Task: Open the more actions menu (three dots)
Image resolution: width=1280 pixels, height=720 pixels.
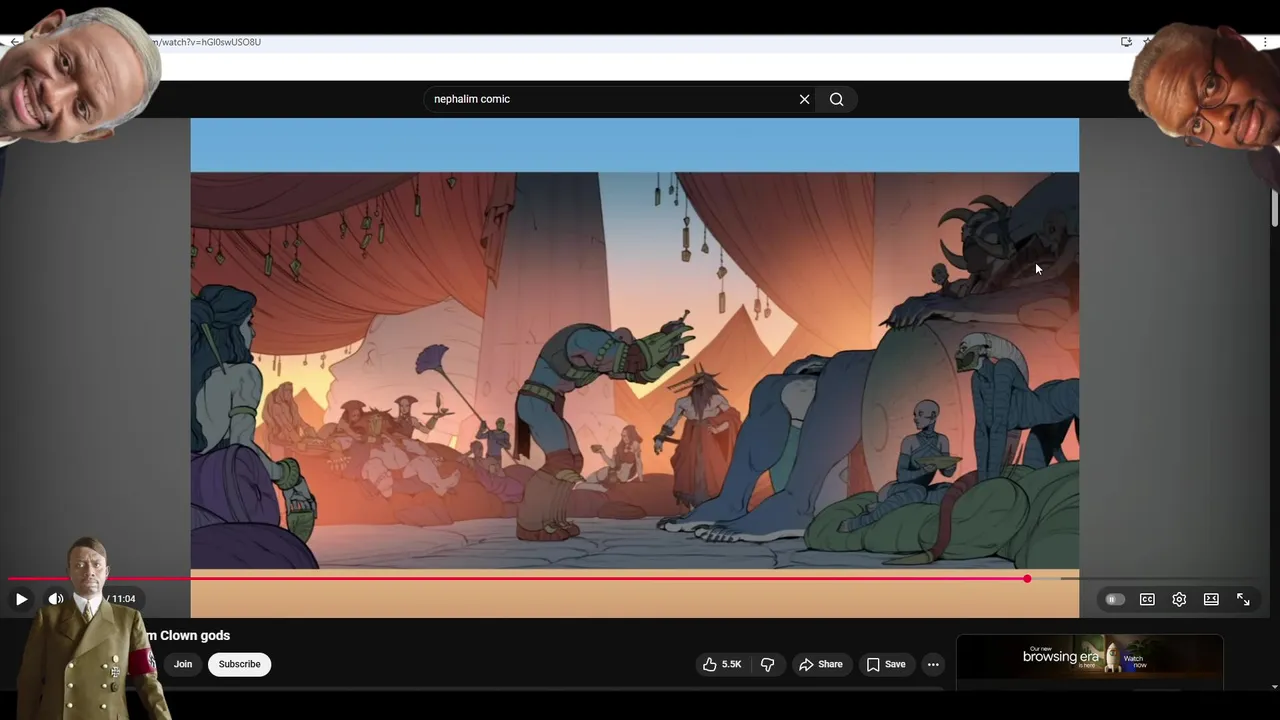Action: [933, 664]
